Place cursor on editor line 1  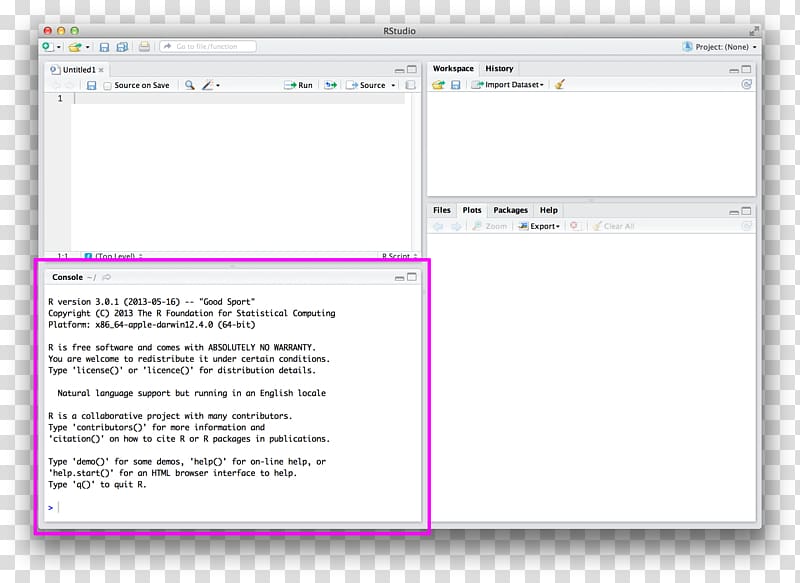coord(240,98)
